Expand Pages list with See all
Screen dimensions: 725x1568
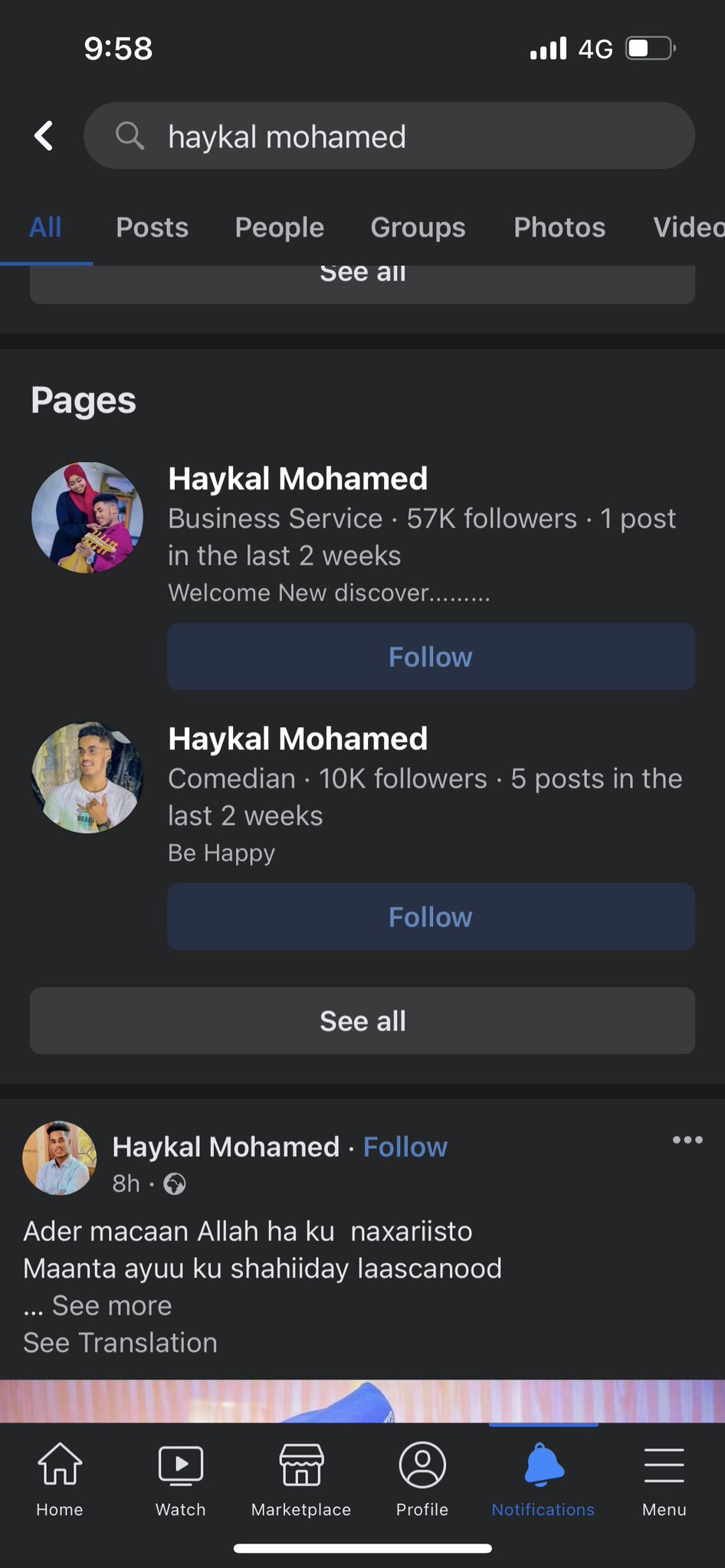click(x=362, y=1020)
